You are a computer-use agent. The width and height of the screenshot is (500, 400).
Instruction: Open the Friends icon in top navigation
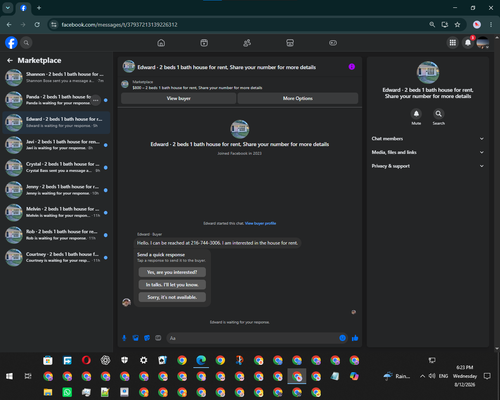pyautogui.click(x=247, y=43)
